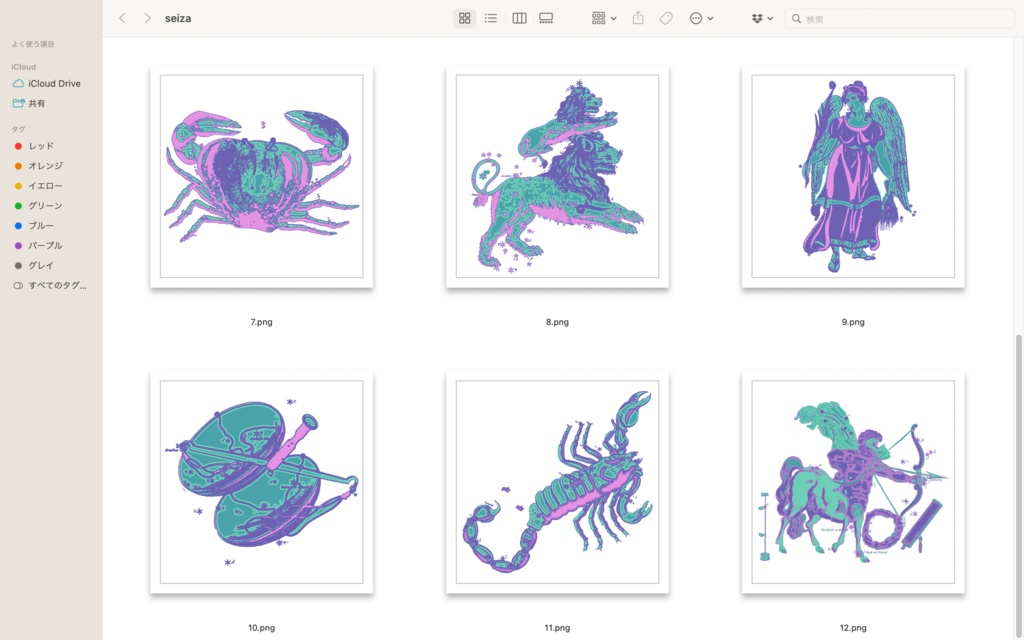Screen dimensions: 1024x640
Task: Switch to icon grid view
Action: (x=464, y=18)
